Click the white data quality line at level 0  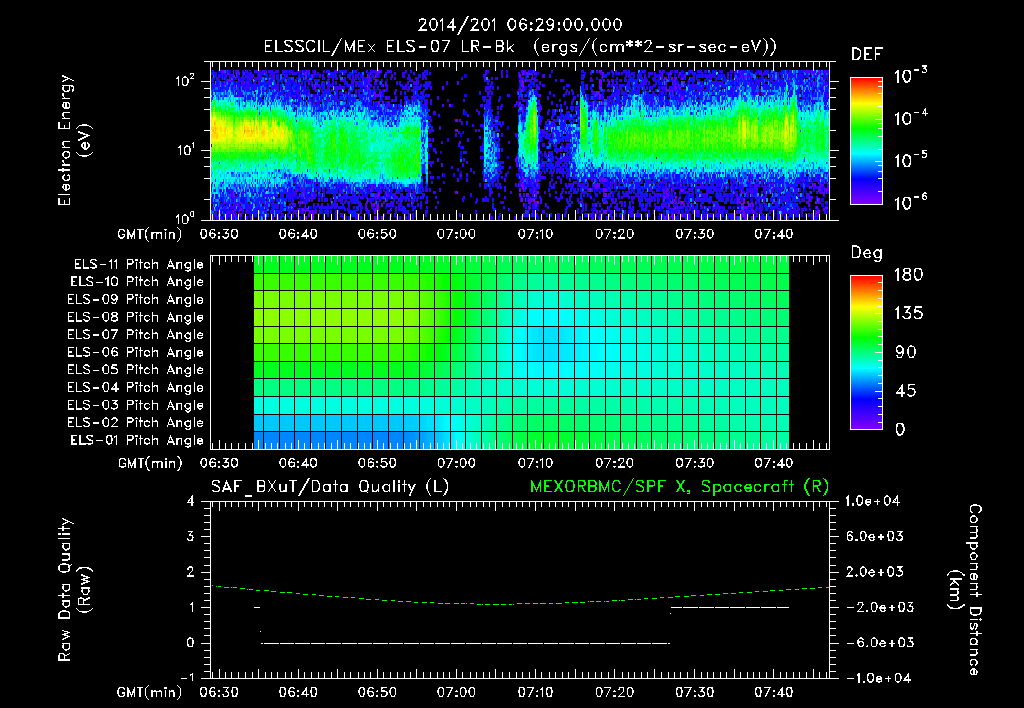[465, 643]
